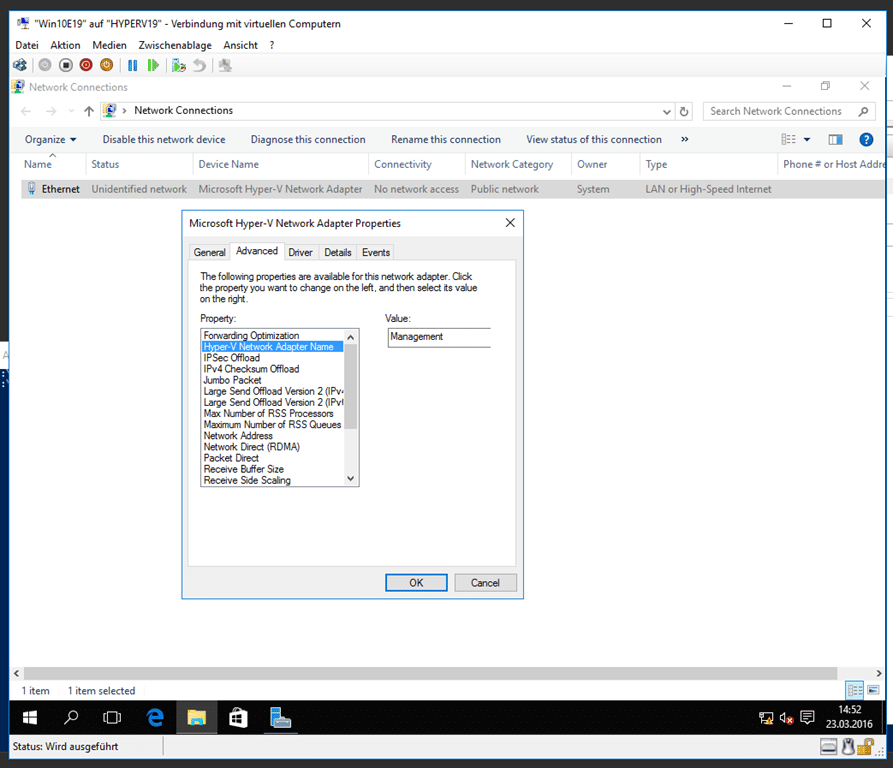Screen dimensions: 893x768
Task: Open the Action Center notifications icon
Action: (807, 717)
